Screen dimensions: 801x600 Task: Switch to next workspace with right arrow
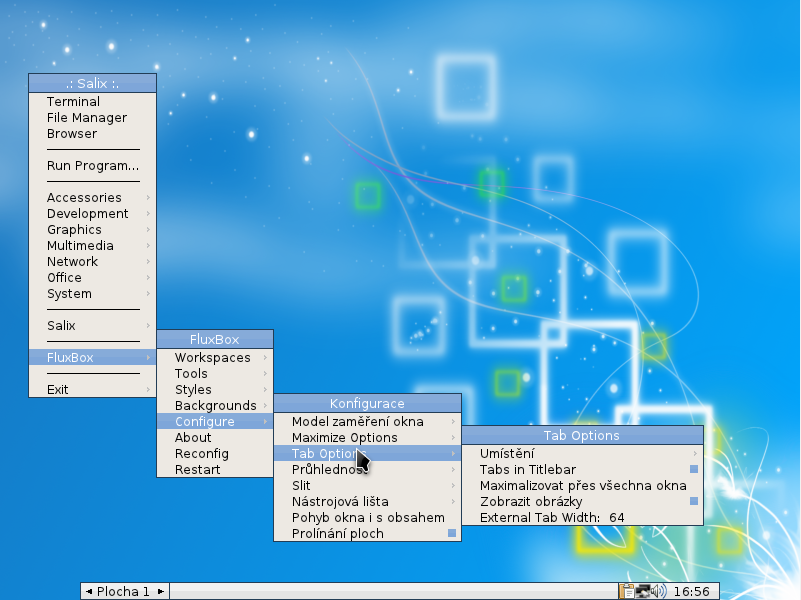click(x=161, y=591)
